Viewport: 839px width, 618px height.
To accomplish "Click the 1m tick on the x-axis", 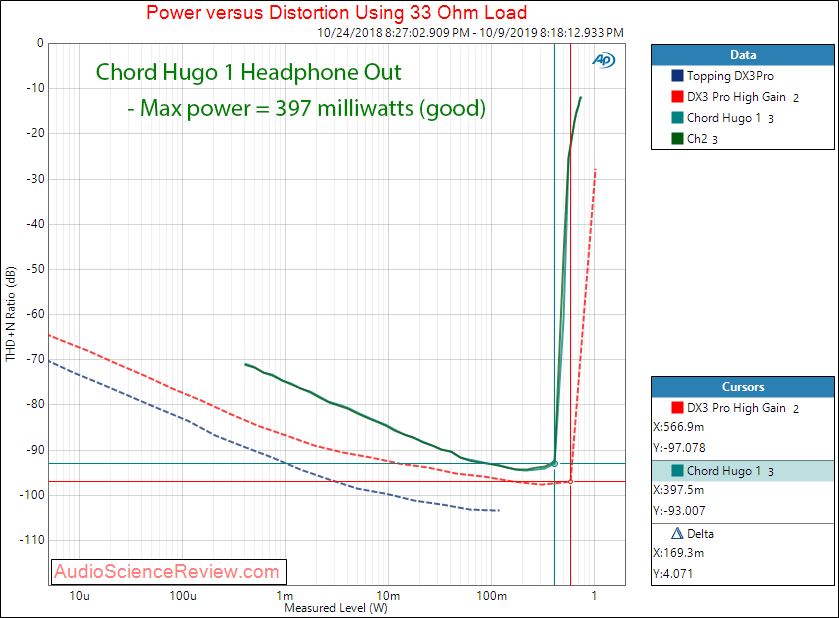I will pos(285,596).
